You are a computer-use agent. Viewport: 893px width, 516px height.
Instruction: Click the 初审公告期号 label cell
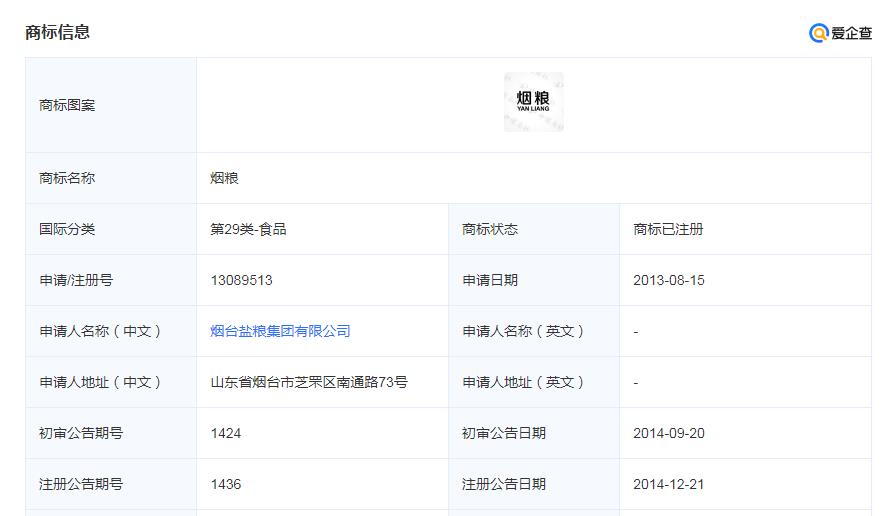(111, 433)
